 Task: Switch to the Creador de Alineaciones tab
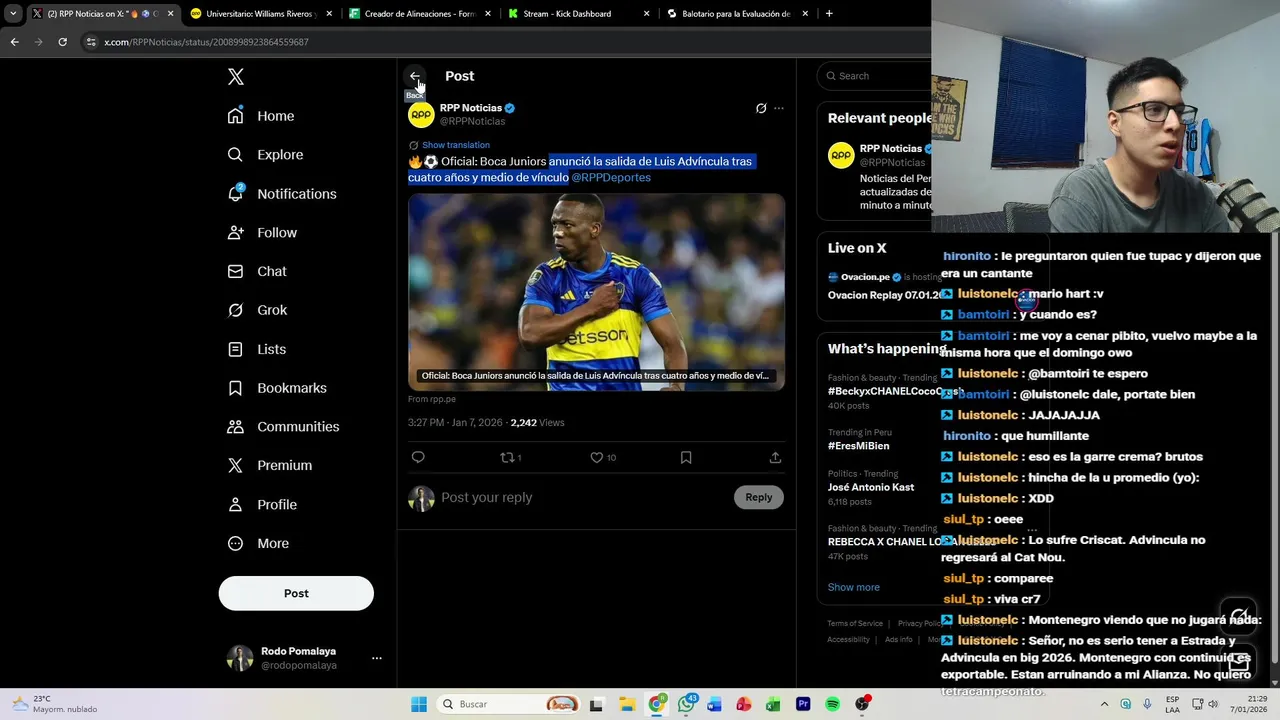pyautogui.click(x=418, y=14)
